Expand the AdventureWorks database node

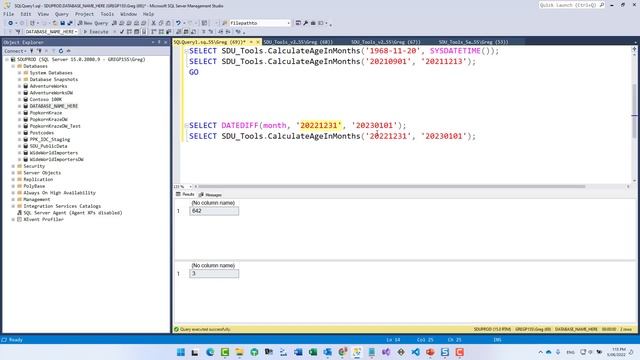click(x=19, y=86)
